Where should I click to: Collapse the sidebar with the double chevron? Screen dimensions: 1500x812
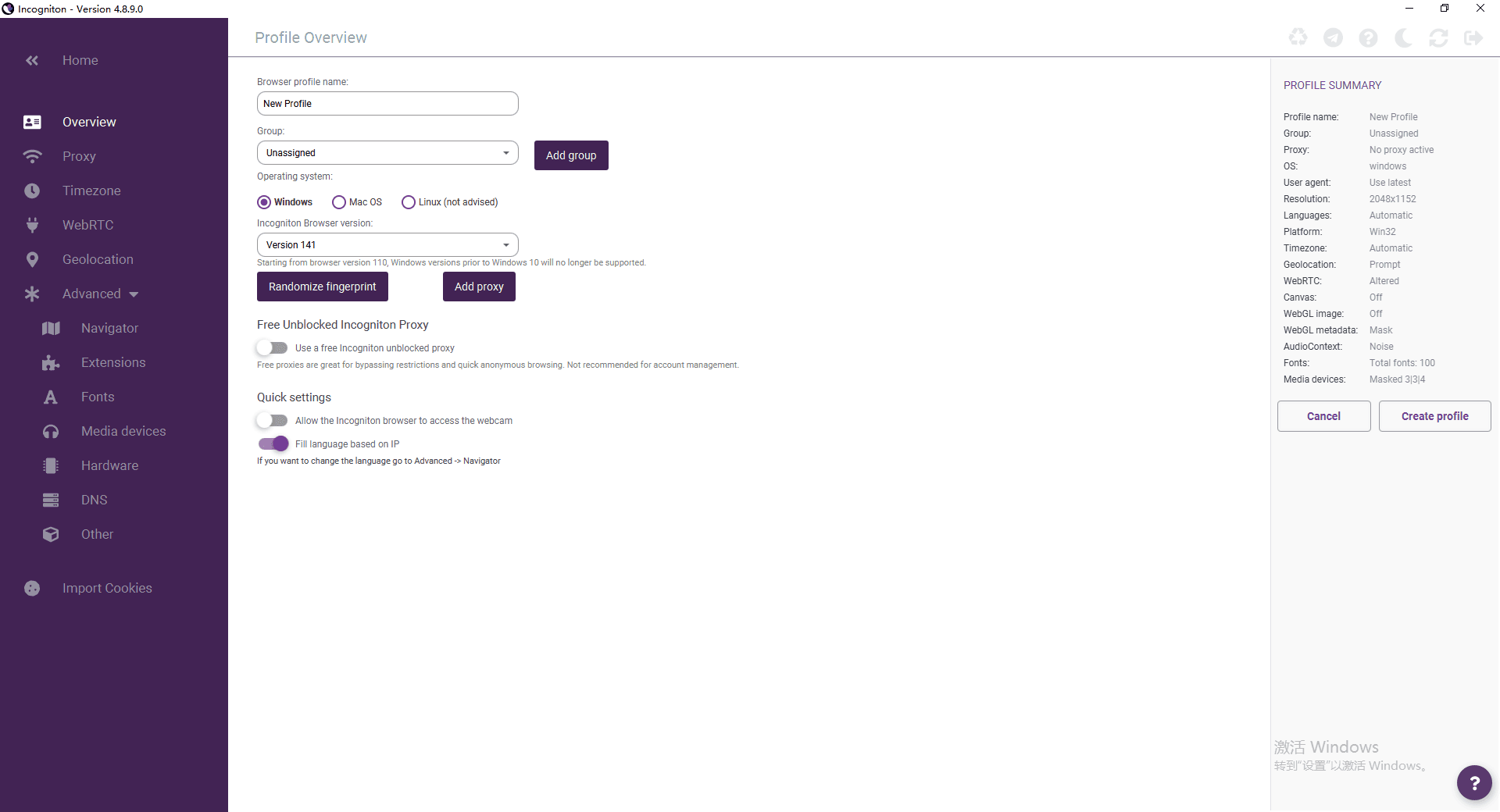pos(32,60)
